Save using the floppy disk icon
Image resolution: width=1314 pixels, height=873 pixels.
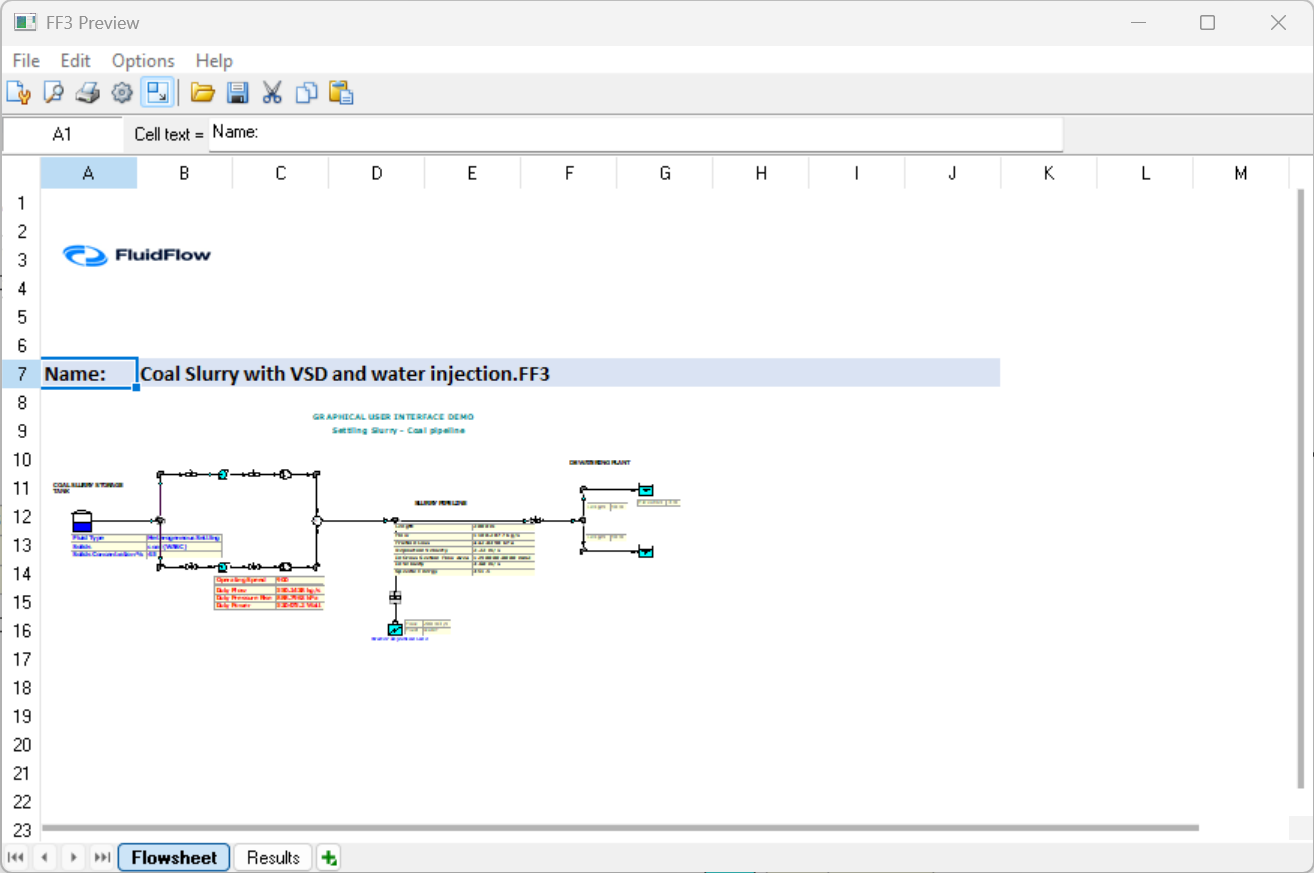pyautogui.click(x=238, y=93)
